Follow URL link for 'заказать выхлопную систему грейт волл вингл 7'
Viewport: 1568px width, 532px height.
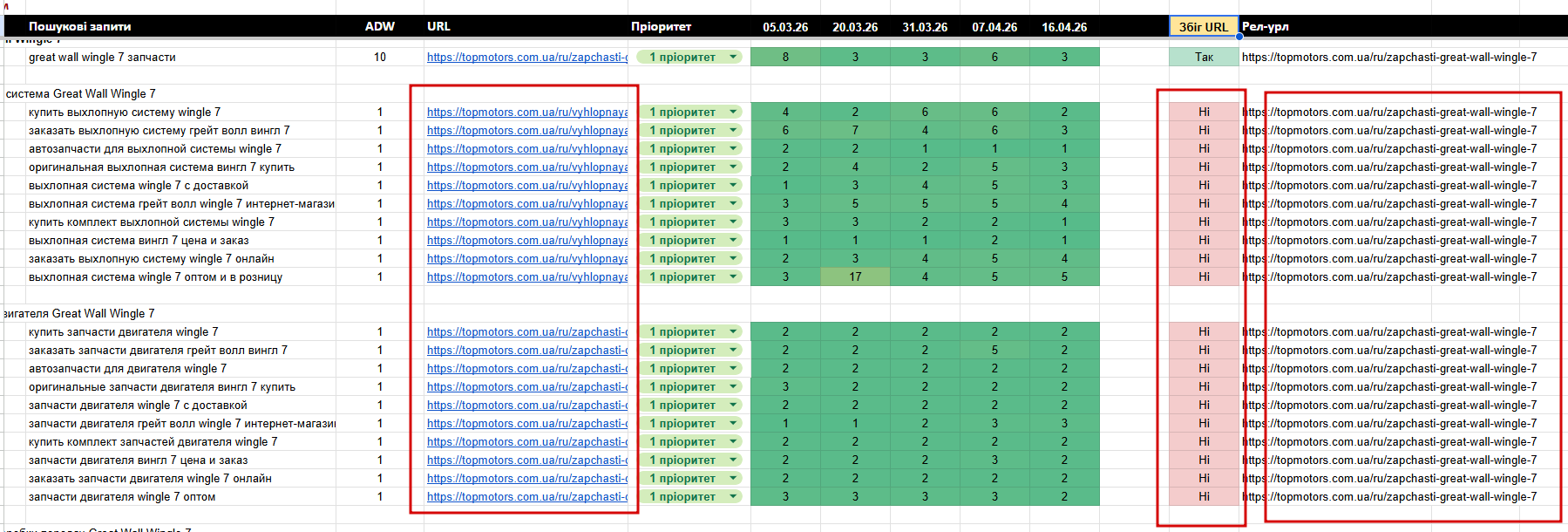coord(526,130)
